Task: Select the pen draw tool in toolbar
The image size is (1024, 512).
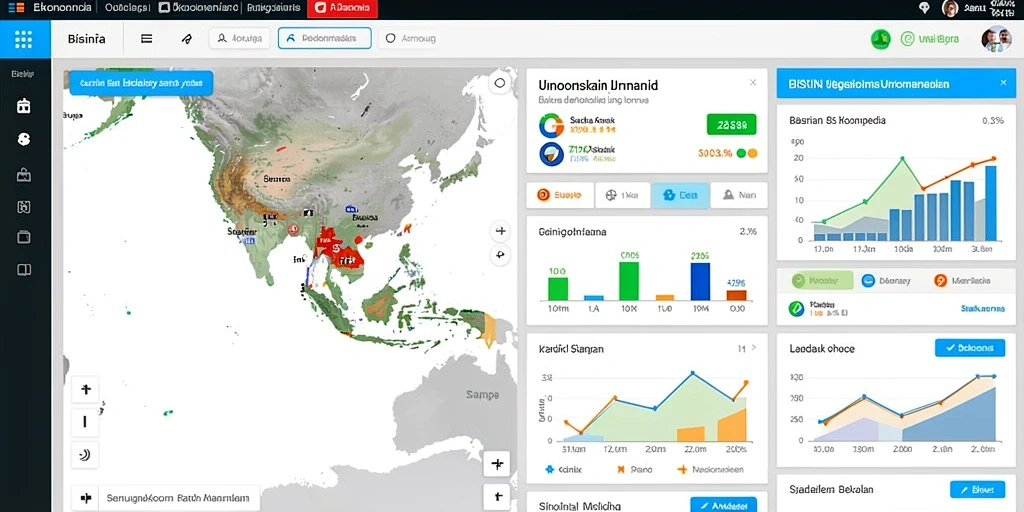Action: click(x=187, y=39)
